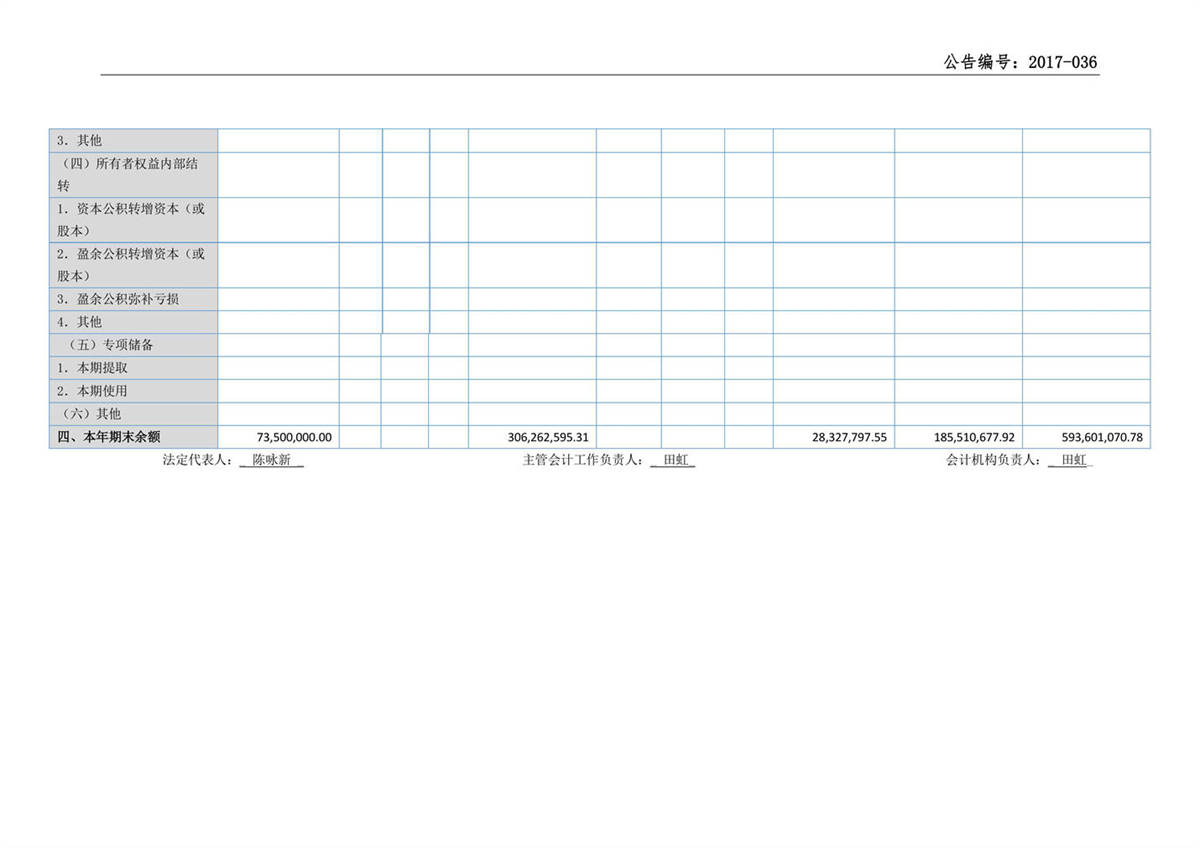The image size is (1200, 848).
Task: Click the 73,500,000.00 value cell
Action: (294, 437)
